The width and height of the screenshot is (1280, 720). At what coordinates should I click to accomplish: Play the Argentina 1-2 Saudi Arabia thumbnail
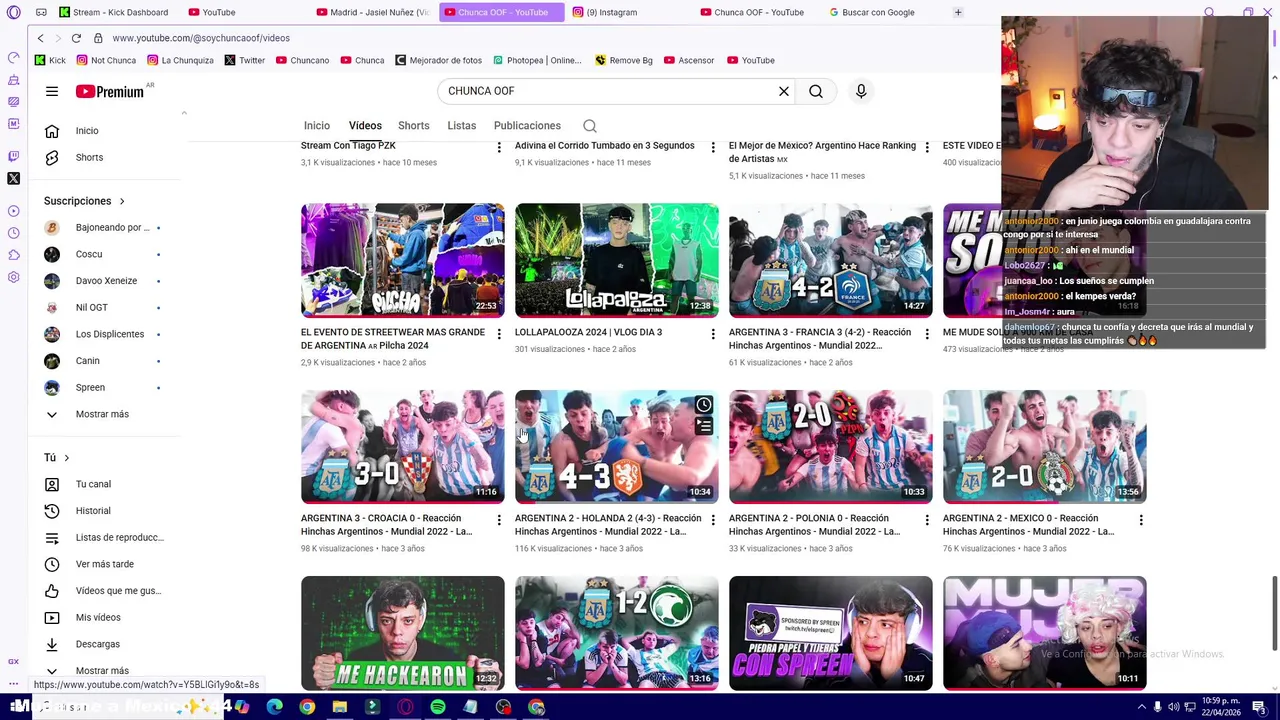(x=616, y=633)
